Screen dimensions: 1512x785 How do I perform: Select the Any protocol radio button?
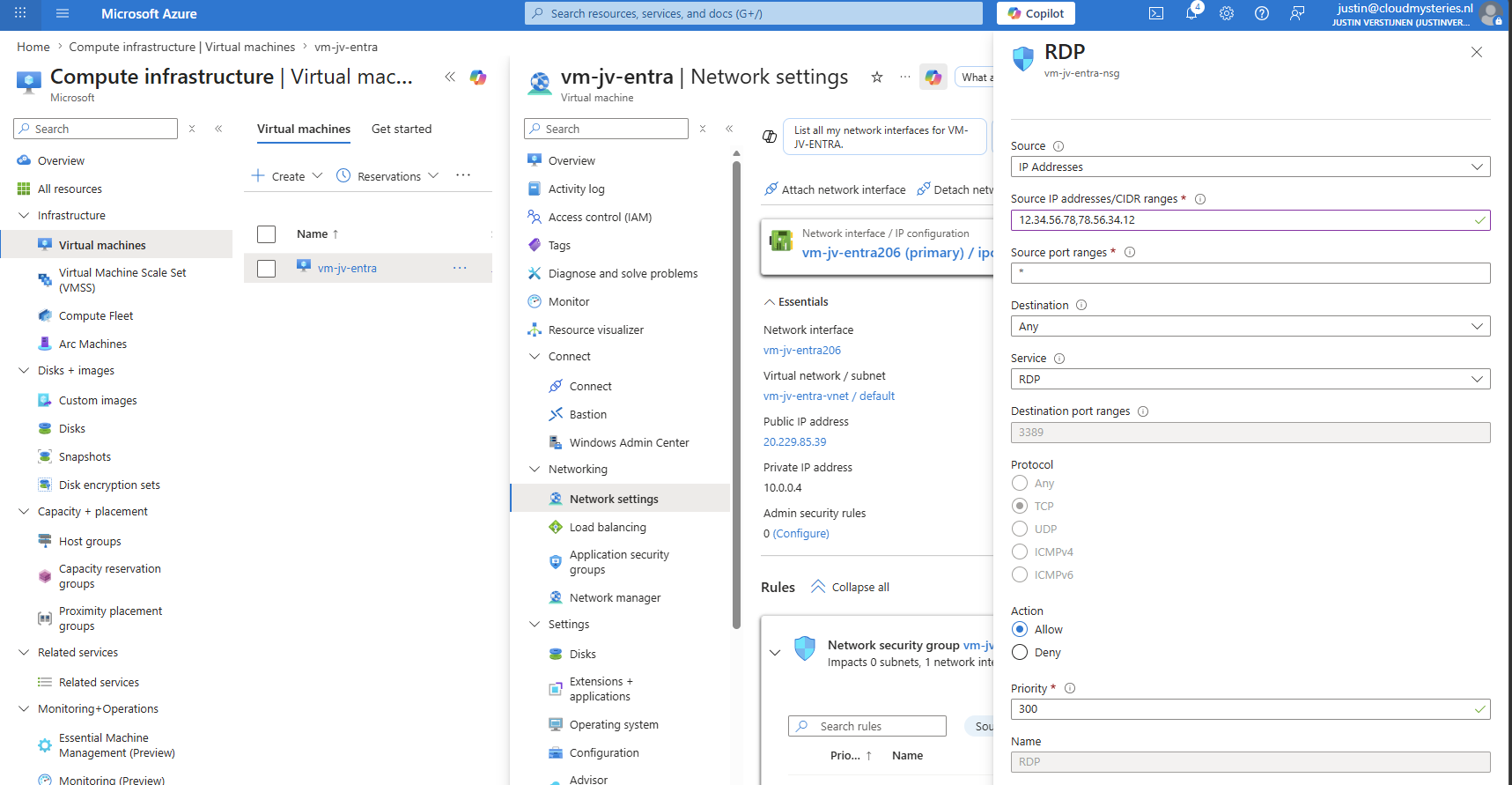click(1020, 483)
